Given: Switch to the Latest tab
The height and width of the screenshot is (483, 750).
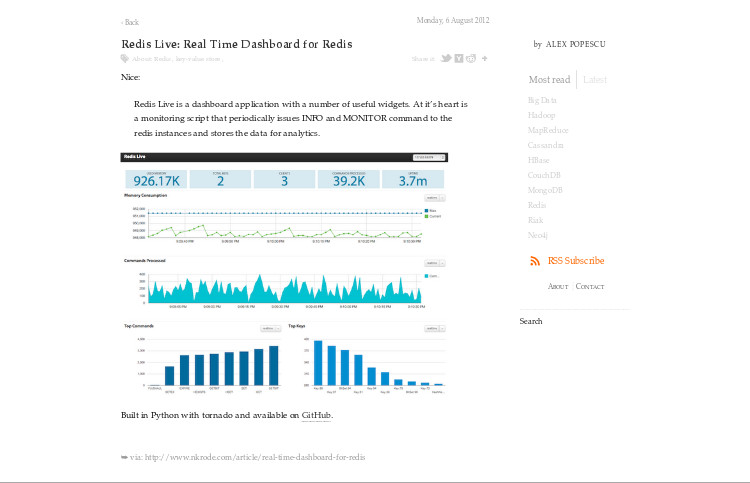Looking at the screenshot, I should (x=595, y=80).
